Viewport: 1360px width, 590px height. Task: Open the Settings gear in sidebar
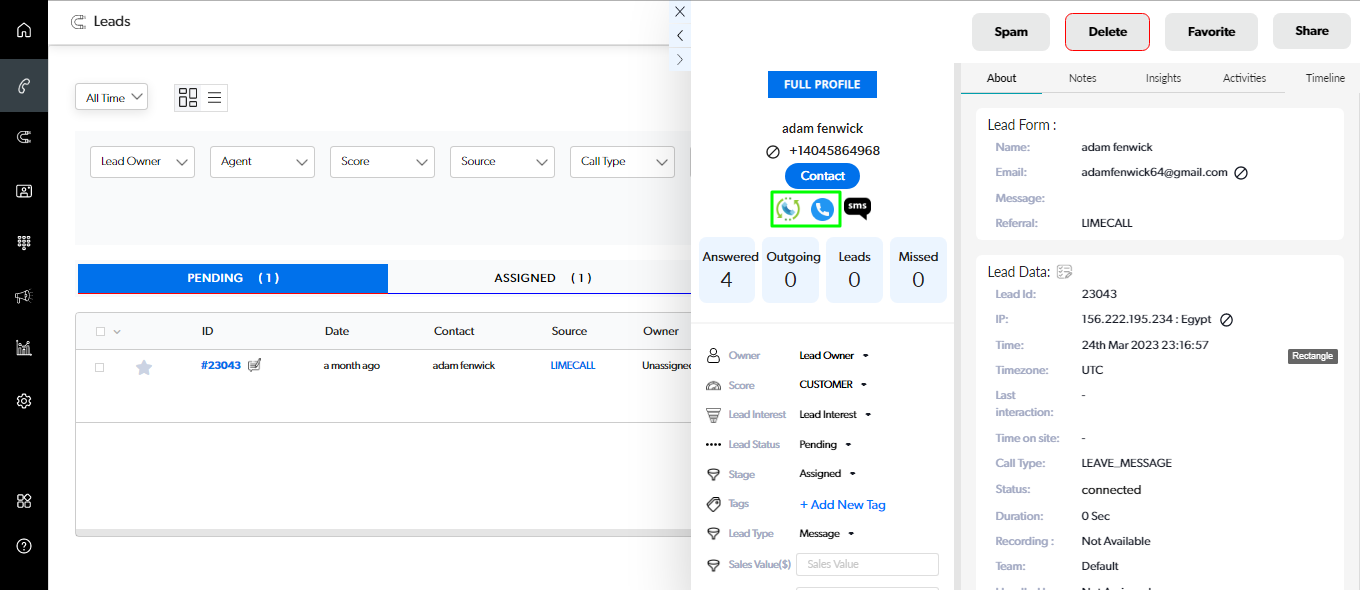[24, 401]
